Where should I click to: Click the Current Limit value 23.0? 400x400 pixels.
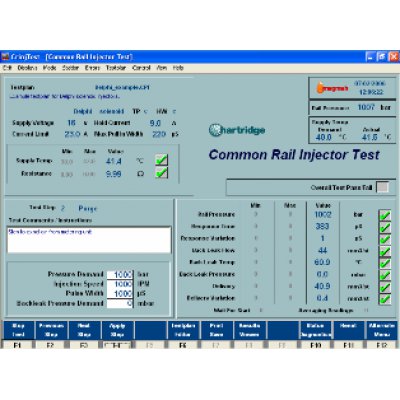tap(72, 134)
